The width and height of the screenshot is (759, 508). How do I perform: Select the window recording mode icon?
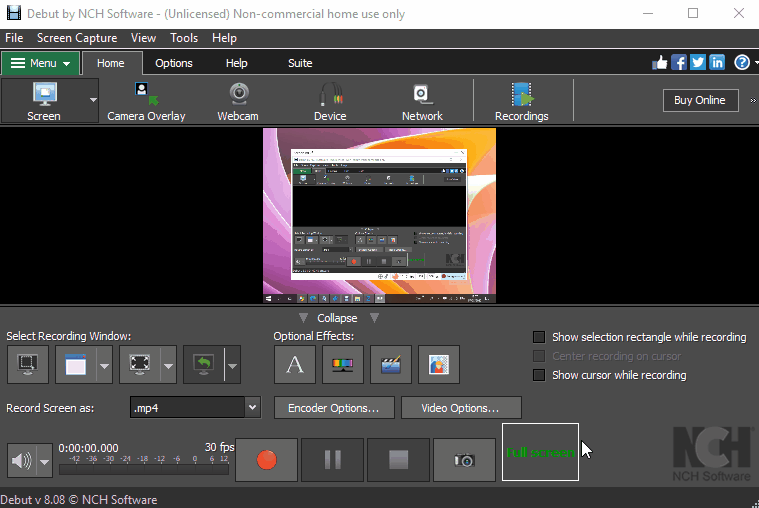click(x=76, y=365)
